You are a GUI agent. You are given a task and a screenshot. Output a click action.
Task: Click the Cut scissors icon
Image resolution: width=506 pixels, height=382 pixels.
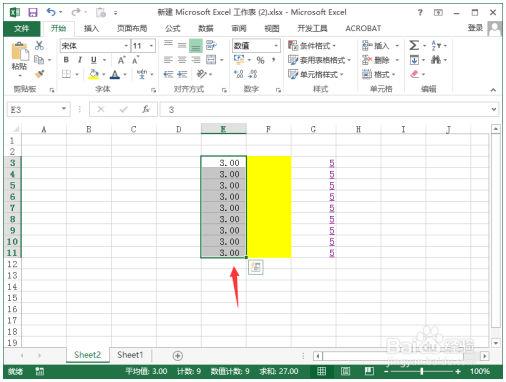(x=39, y=45)
